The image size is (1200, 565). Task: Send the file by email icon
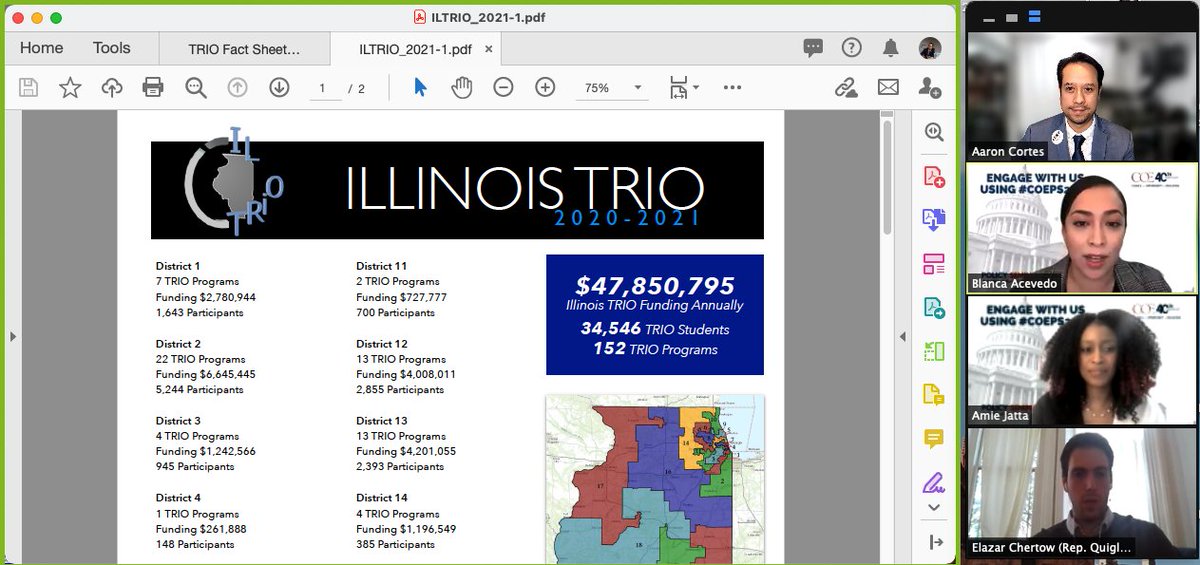pos(888,88)
